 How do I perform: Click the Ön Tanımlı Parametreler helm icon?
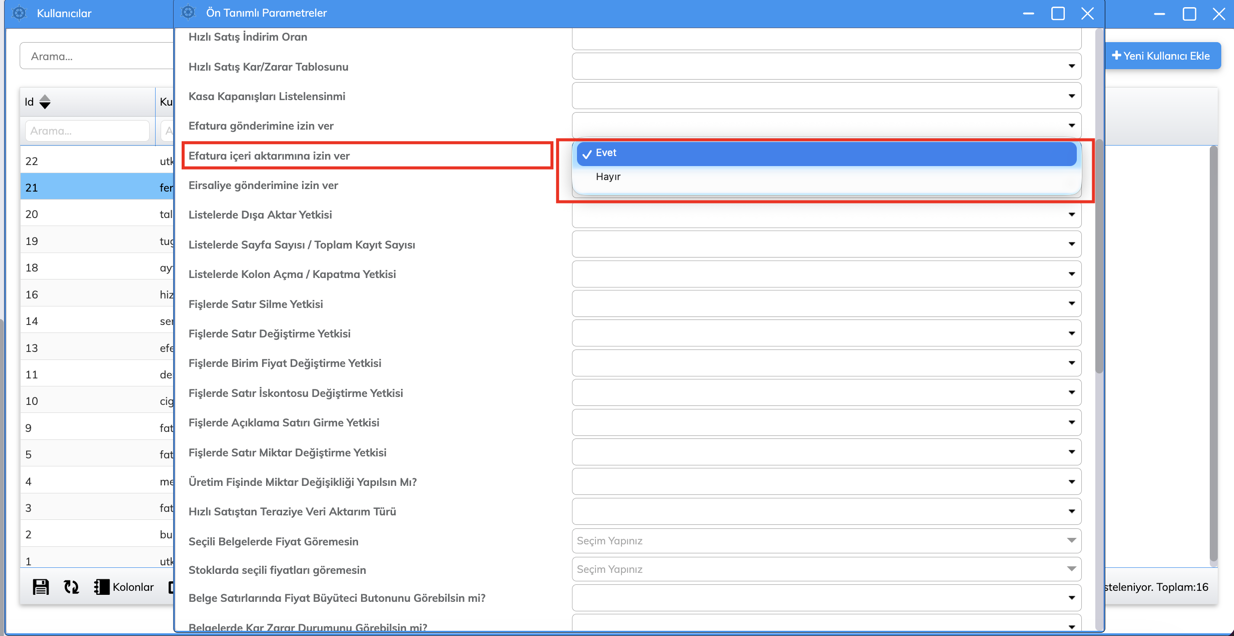(188, 13)
